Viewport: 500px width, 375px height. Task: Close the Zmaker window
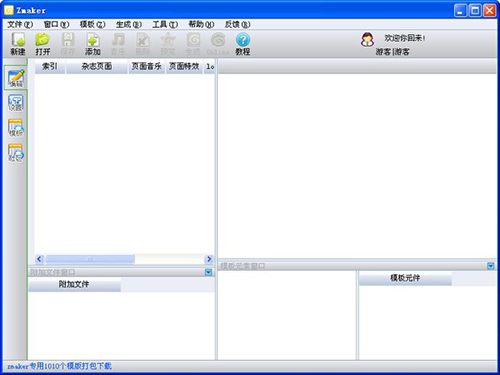point(490,10)
